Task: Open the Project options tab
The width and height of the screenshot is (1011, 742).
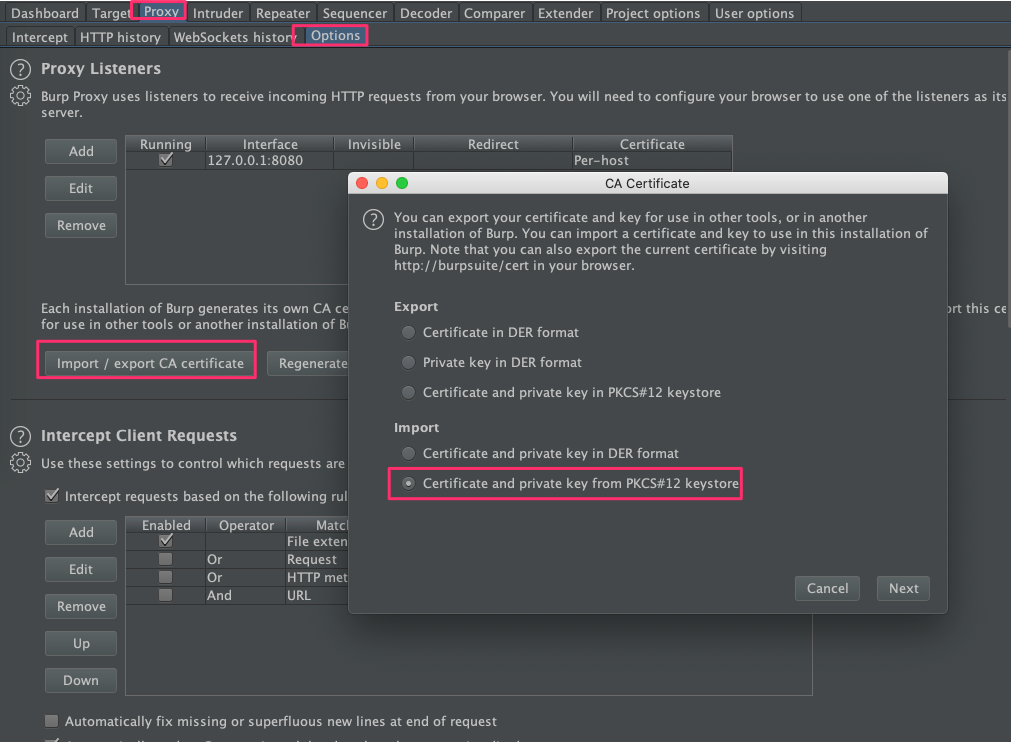Action: [x=653, y=13]
